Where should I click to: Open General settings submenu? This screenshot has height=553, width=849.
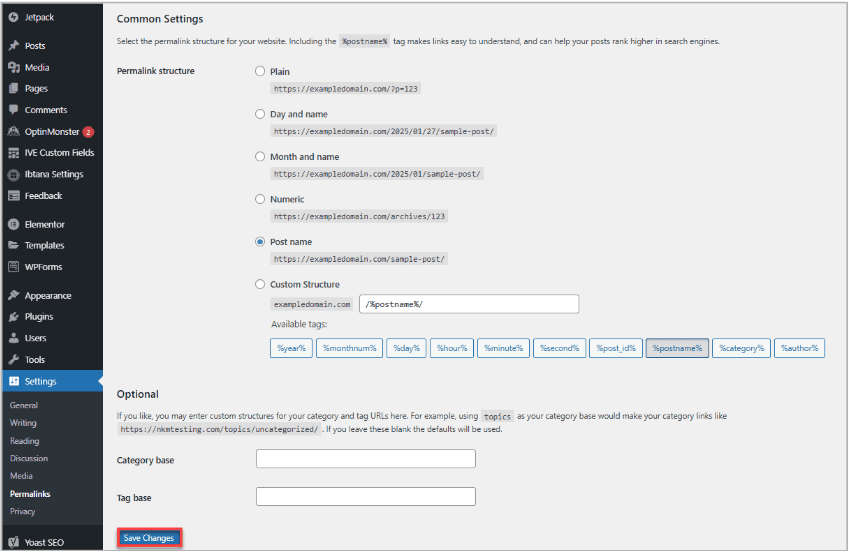[24, 405]
